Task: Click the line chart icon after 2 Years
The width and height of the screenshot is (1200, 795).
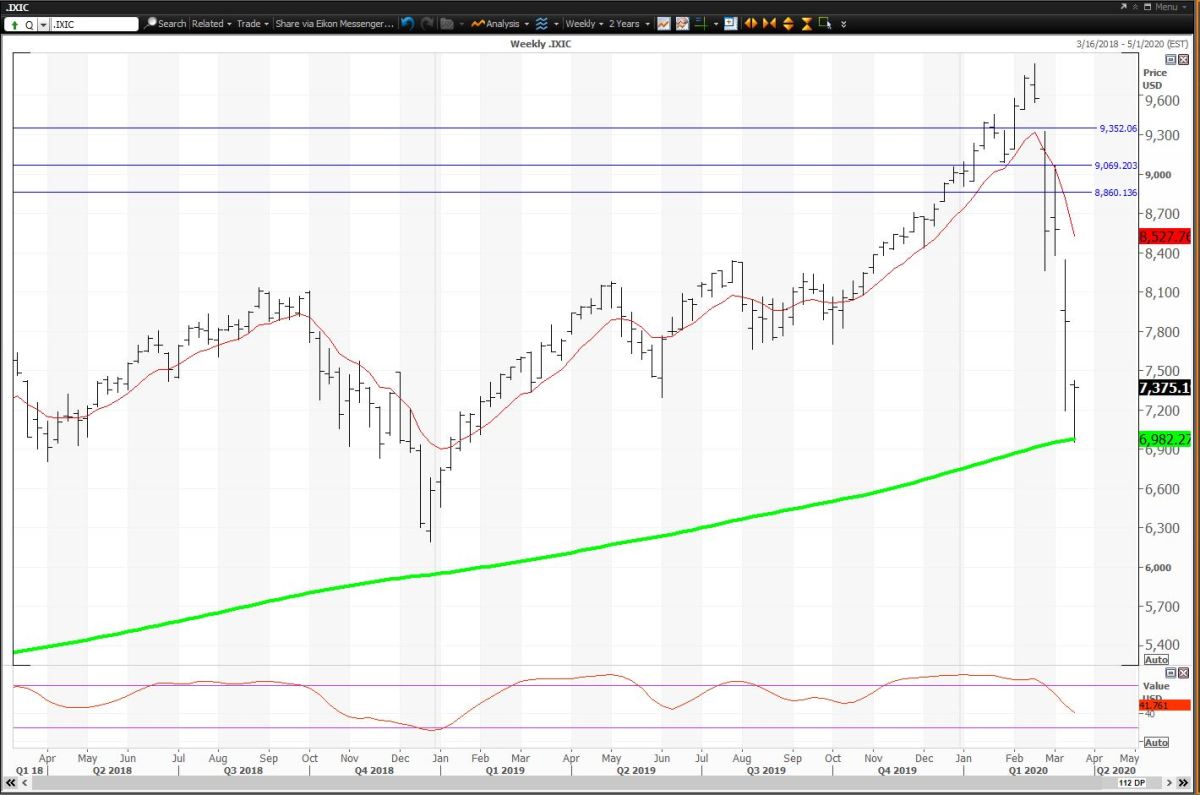Action: click(x=663, y=23)
